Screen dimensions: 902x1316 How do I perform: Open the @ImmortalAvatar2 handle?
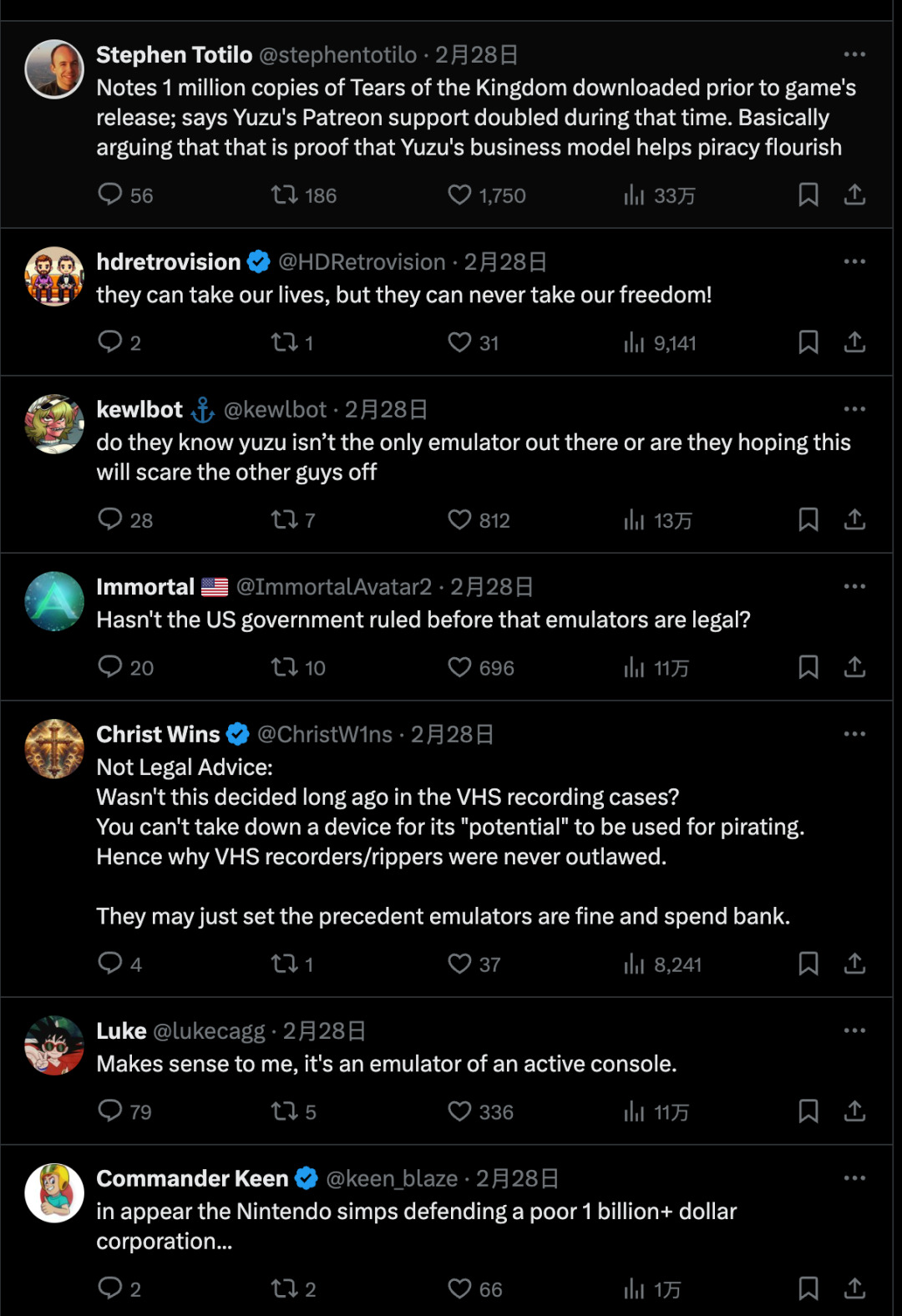334,587
